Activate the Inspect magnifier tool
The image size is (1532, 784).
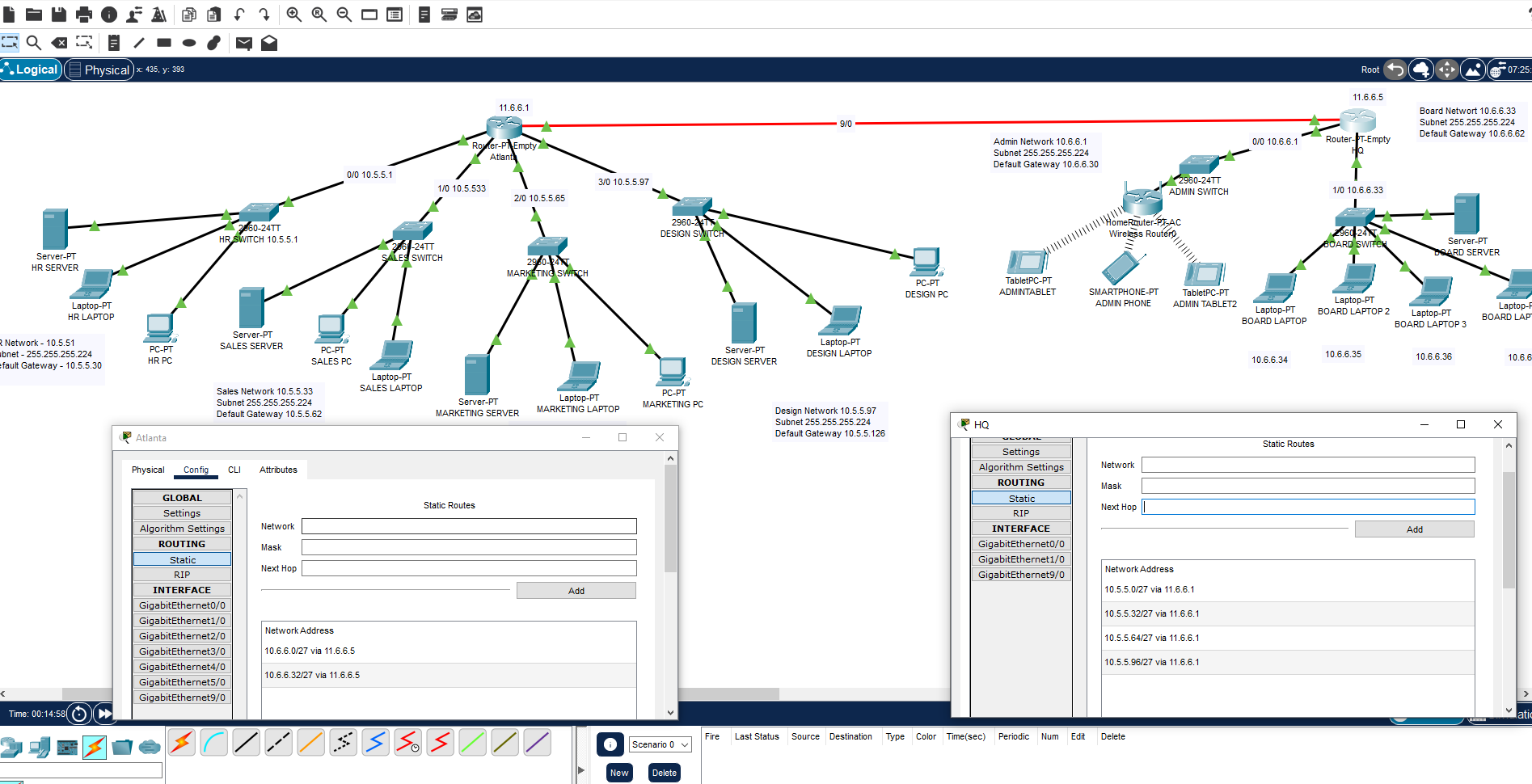coord(34,43)
